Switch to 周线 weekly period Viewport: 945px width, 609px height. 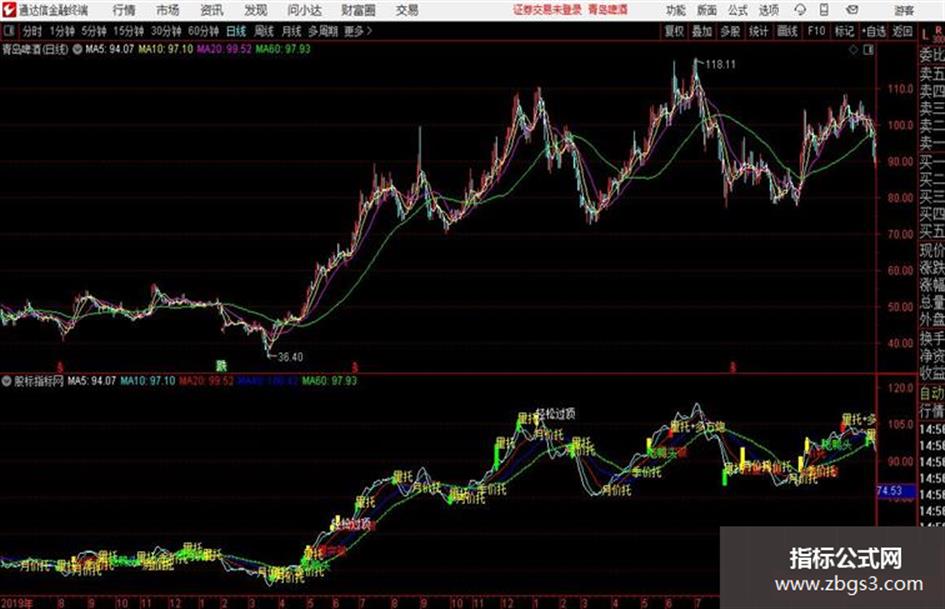[264, 31]
